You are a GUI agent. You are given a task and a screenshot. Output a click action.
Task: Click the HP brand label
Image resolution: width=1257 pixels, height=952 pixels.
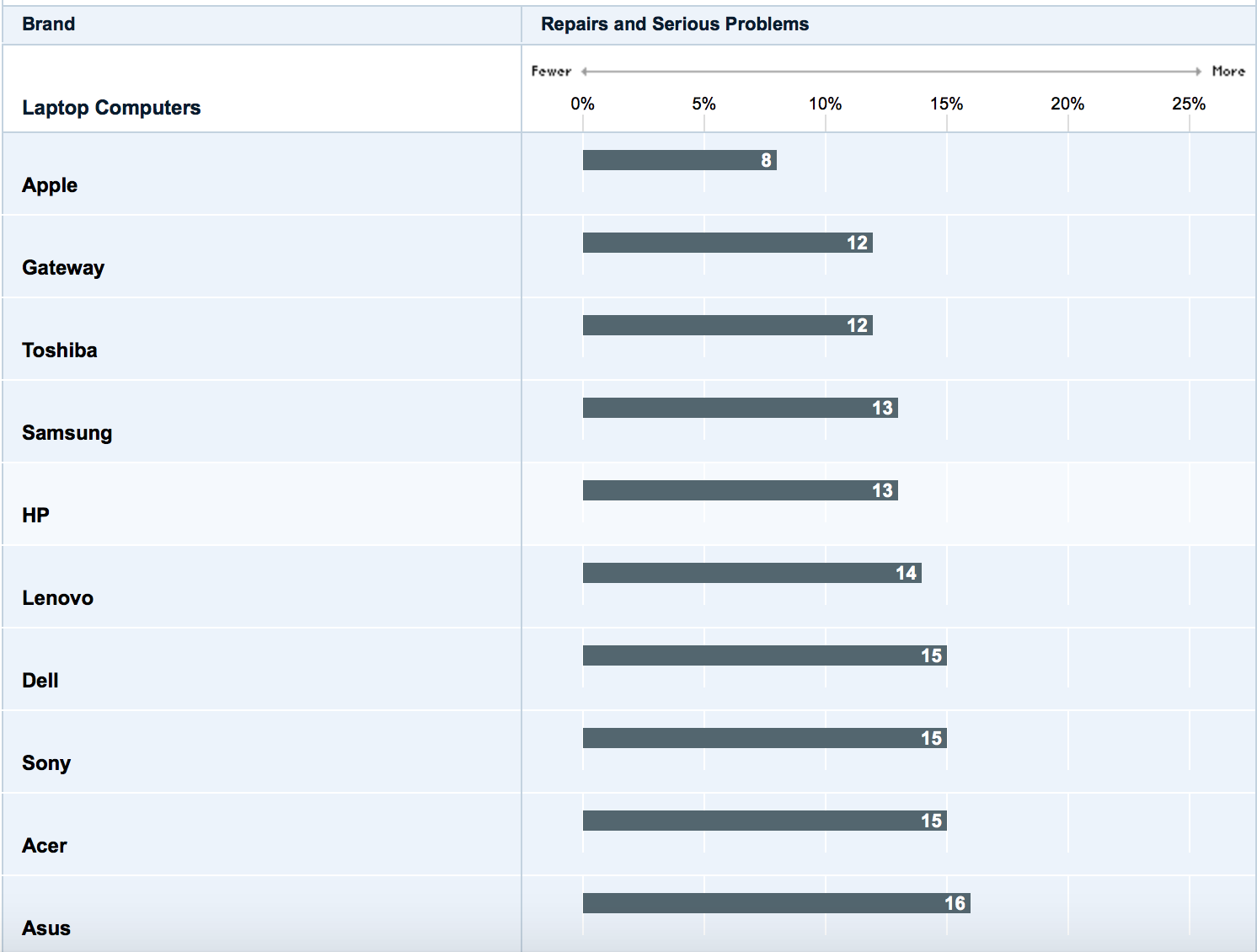pyautogui.click(x=35, y=516)
